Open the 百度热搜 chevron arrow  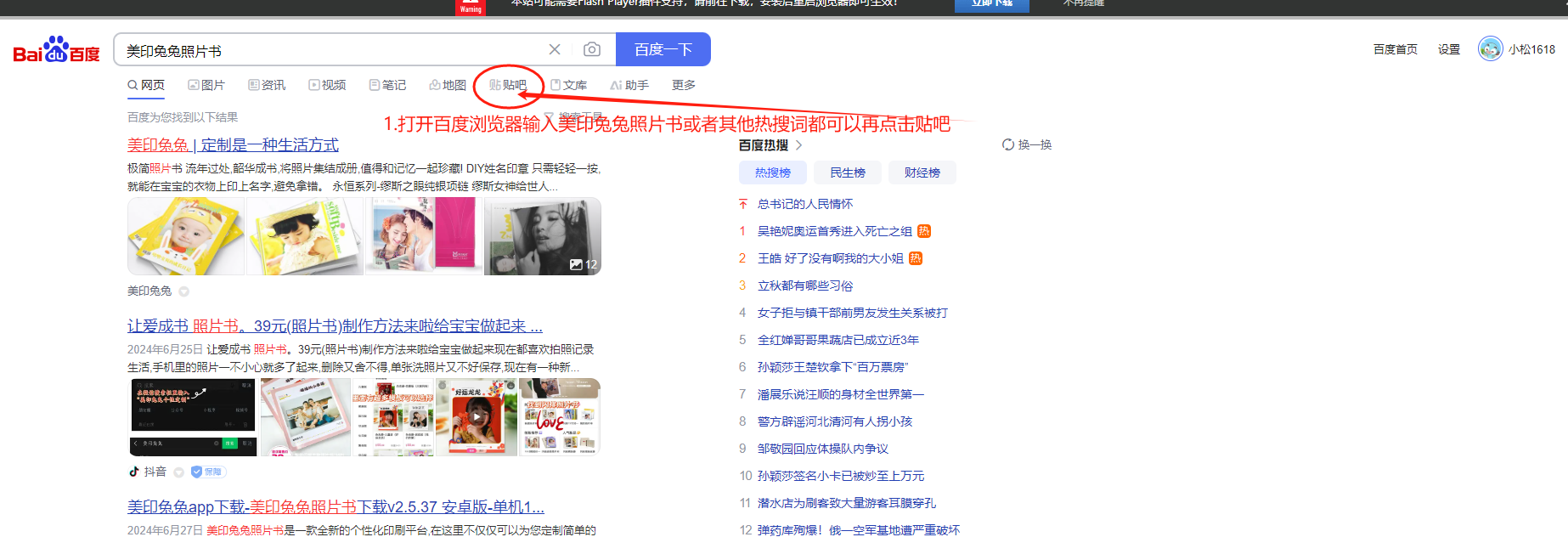(x=799, y=145)
